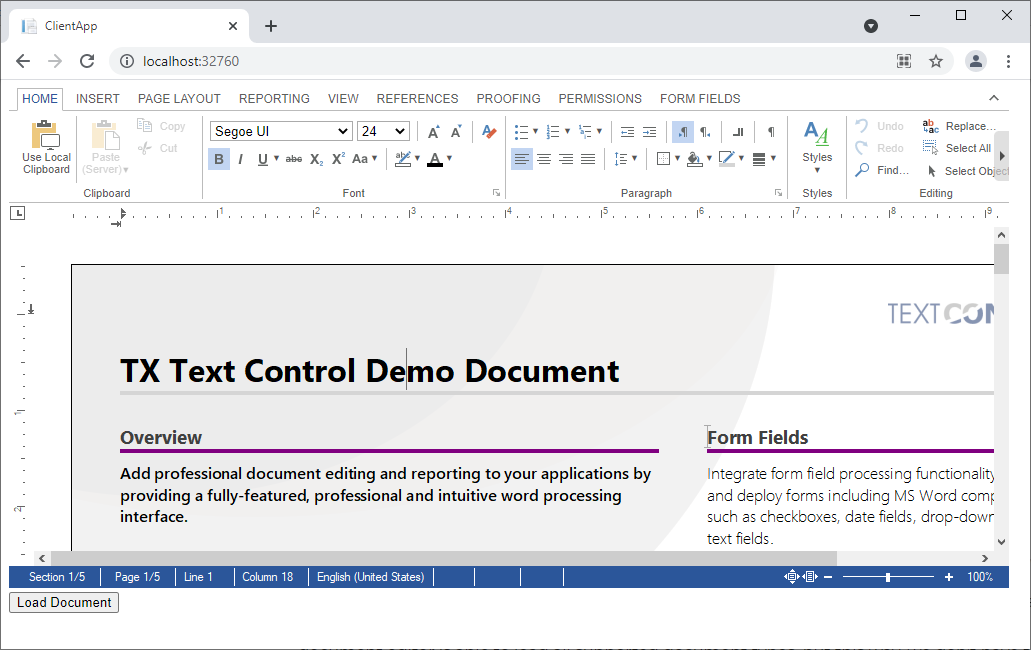The image size is (1031, 650).
Task: Open the PROOFING tab
Action: (508, 99)
